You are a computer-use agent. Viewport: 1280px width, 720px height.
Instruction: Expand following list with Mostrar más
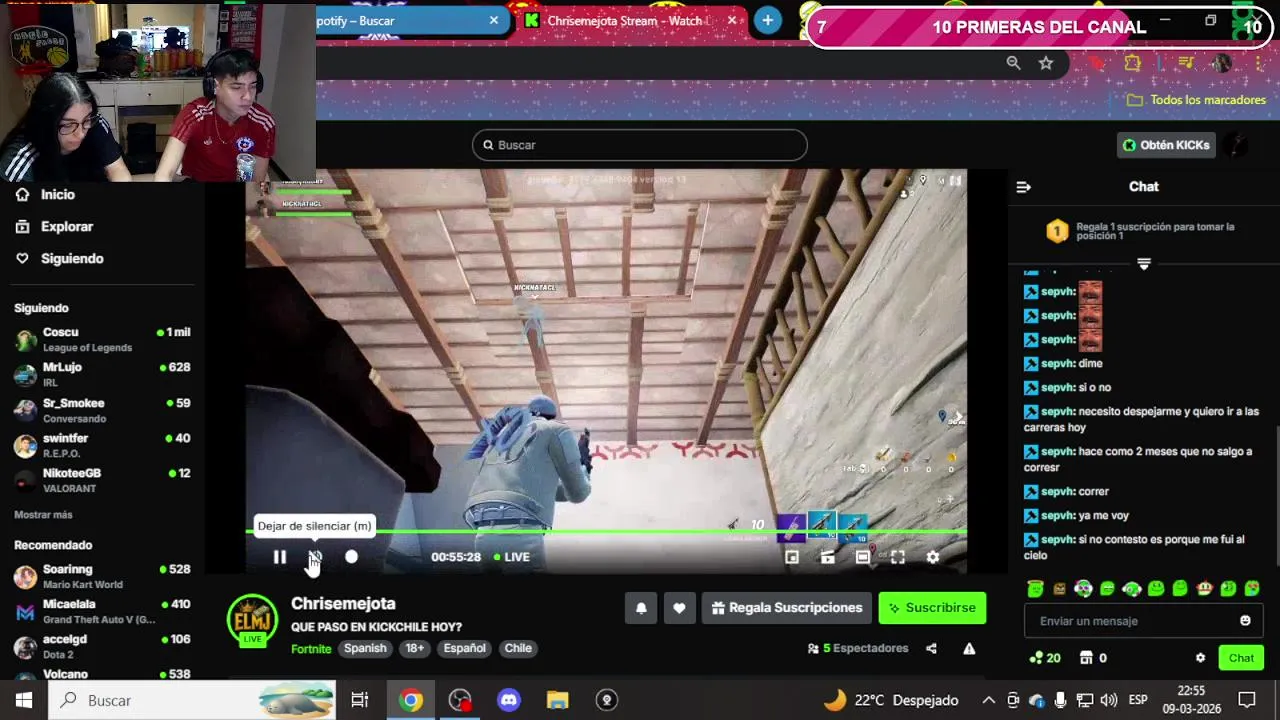43,515
